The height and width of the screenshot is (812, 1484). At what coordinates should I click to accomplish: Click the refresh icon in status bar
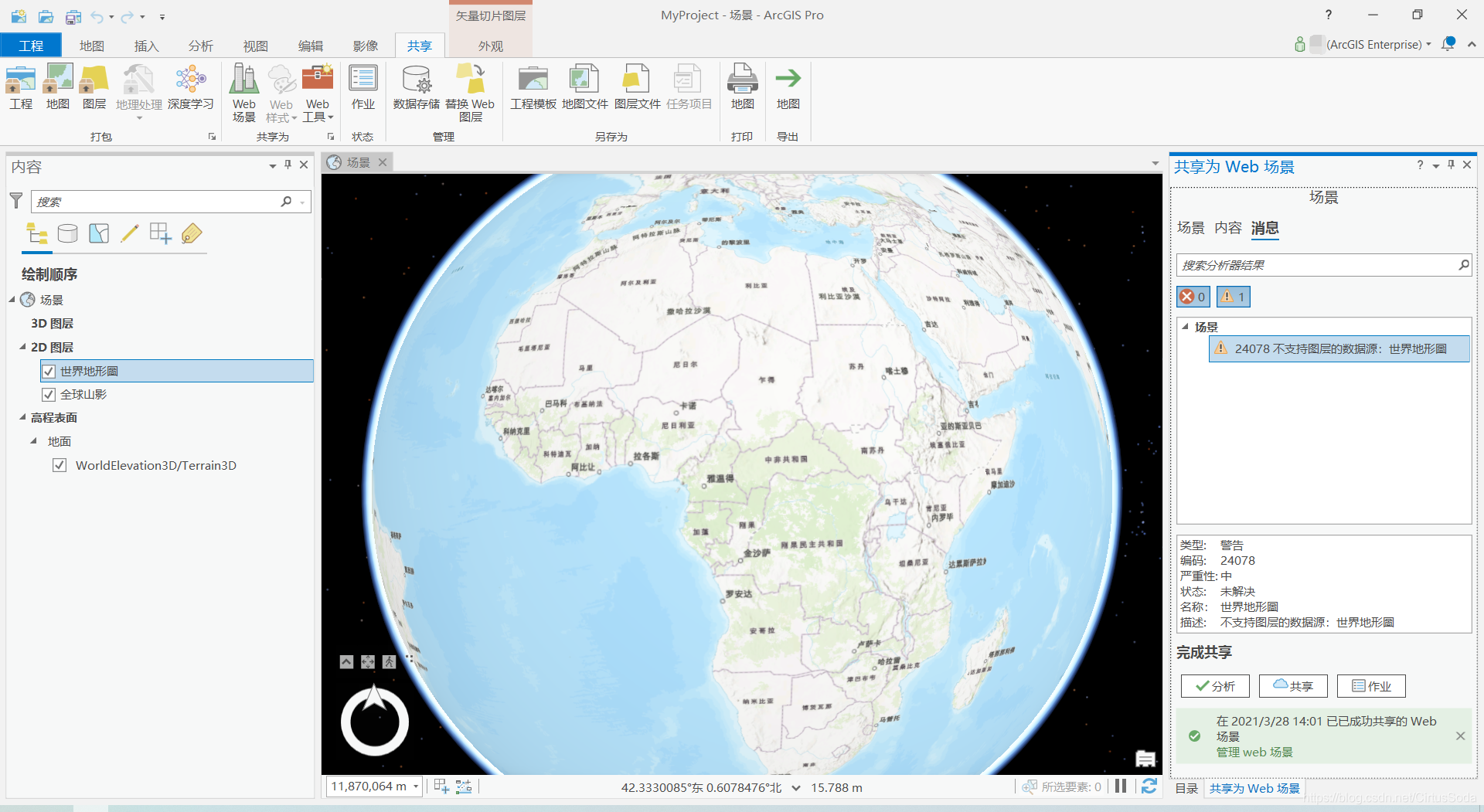tap(1149, 787)
